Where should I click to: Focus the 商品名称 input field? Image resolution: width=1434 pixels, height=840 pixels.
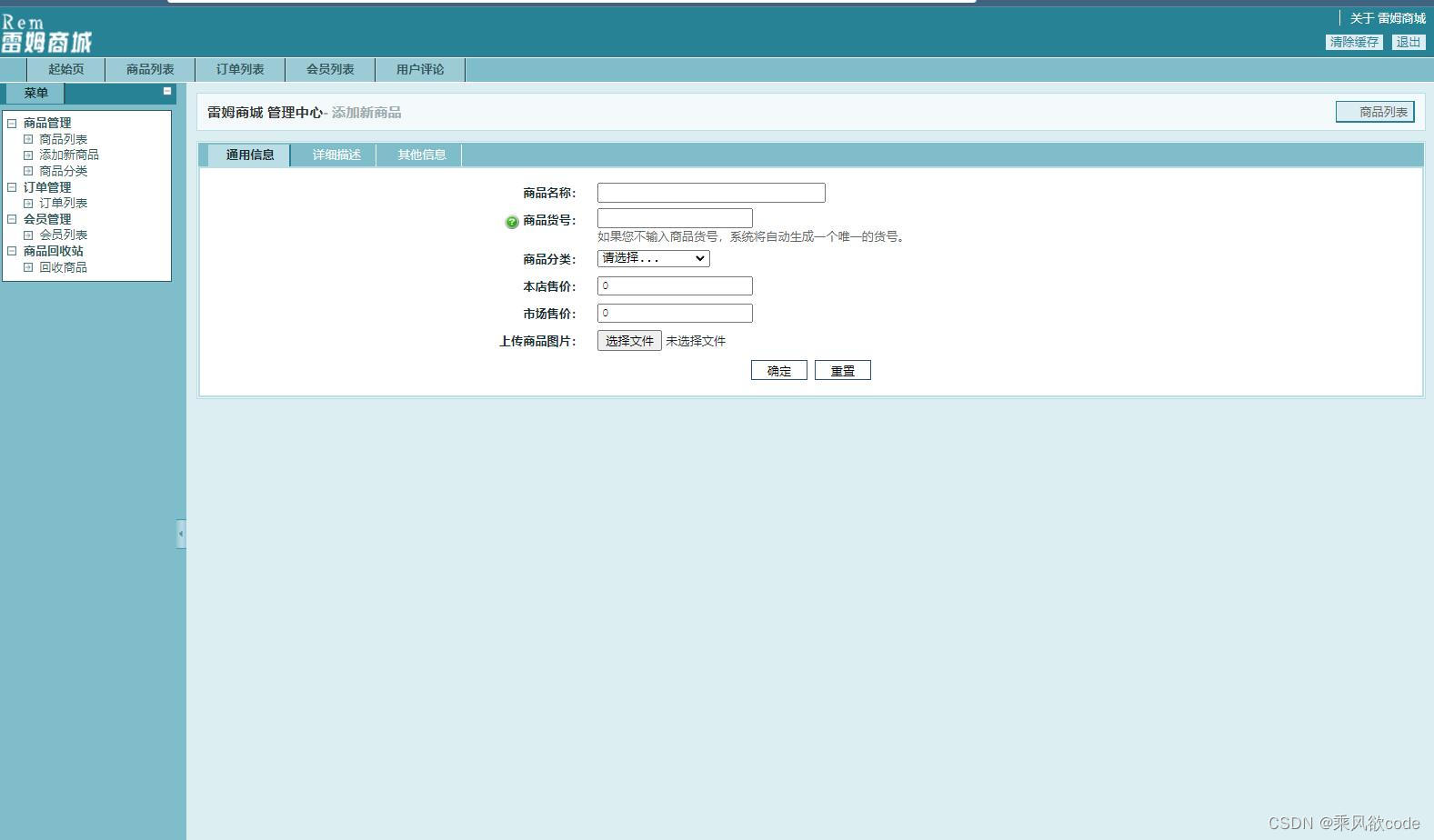[x=711, y=193]
